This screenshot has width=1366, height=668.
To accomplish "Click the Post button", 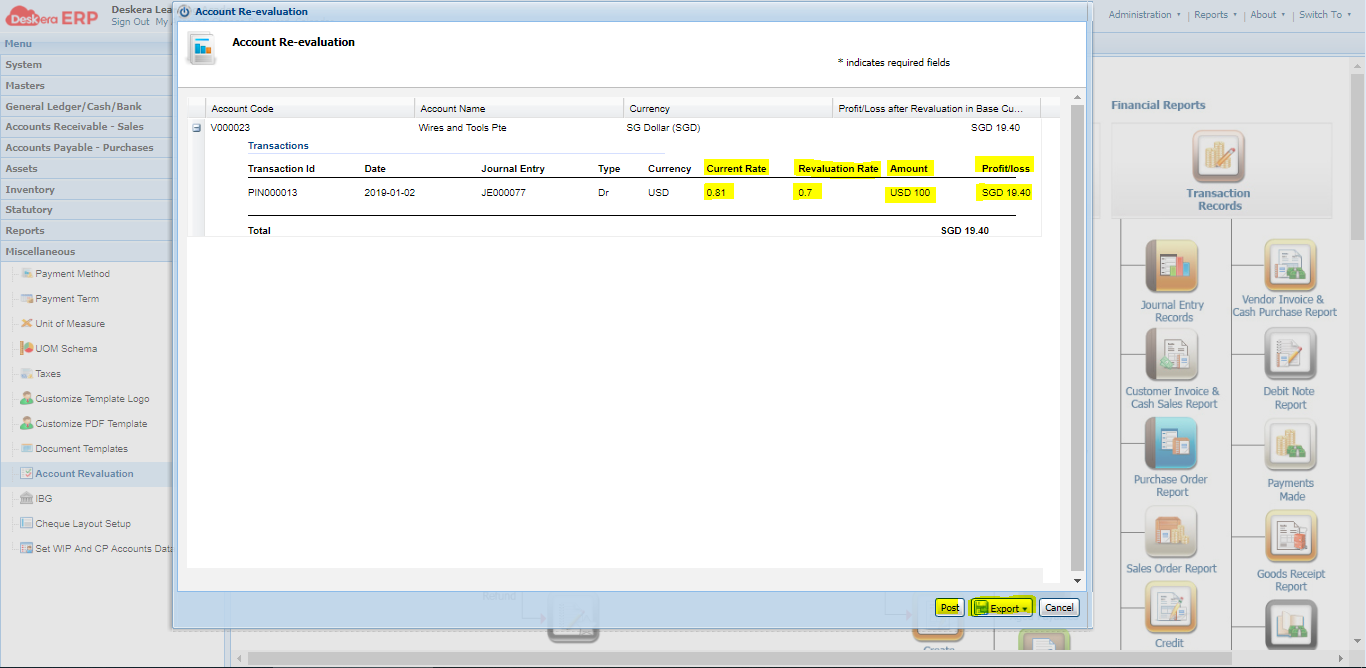I will (x=947, y=607).
